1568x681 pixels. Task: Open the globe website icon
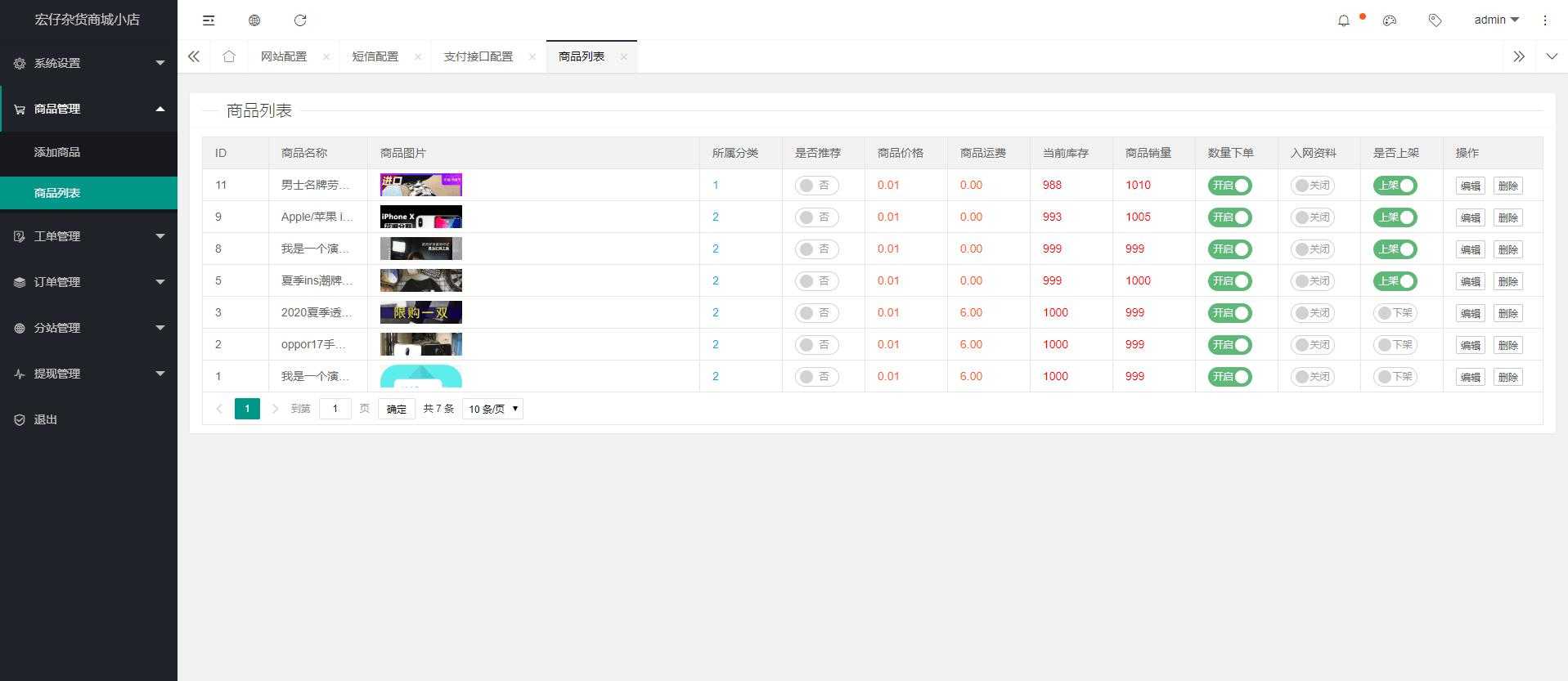pyautogui.click(x=254, y=20)
